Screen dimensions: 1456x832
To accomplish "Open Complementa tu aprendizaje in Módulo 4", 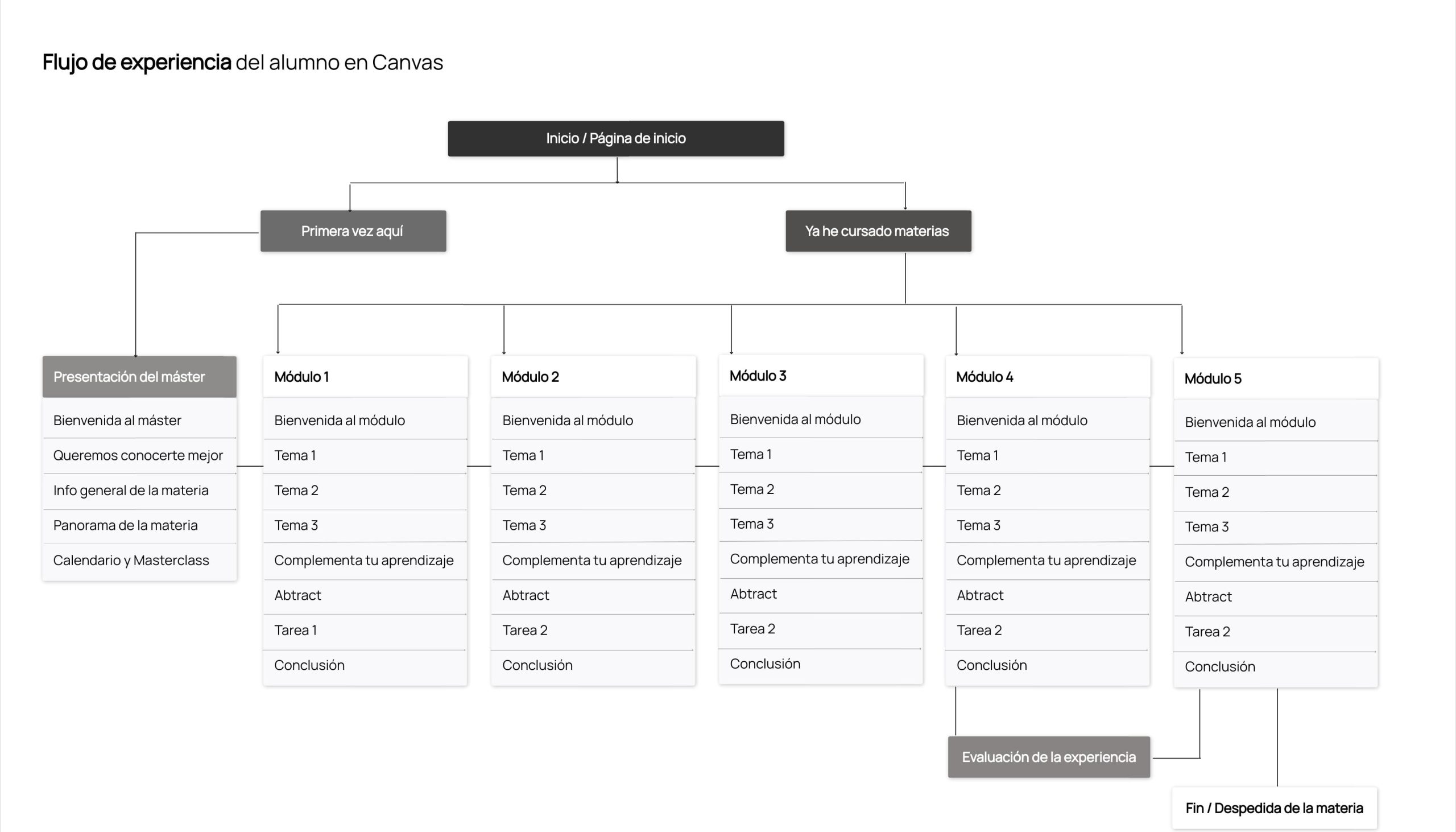I will coord(1046,560).
